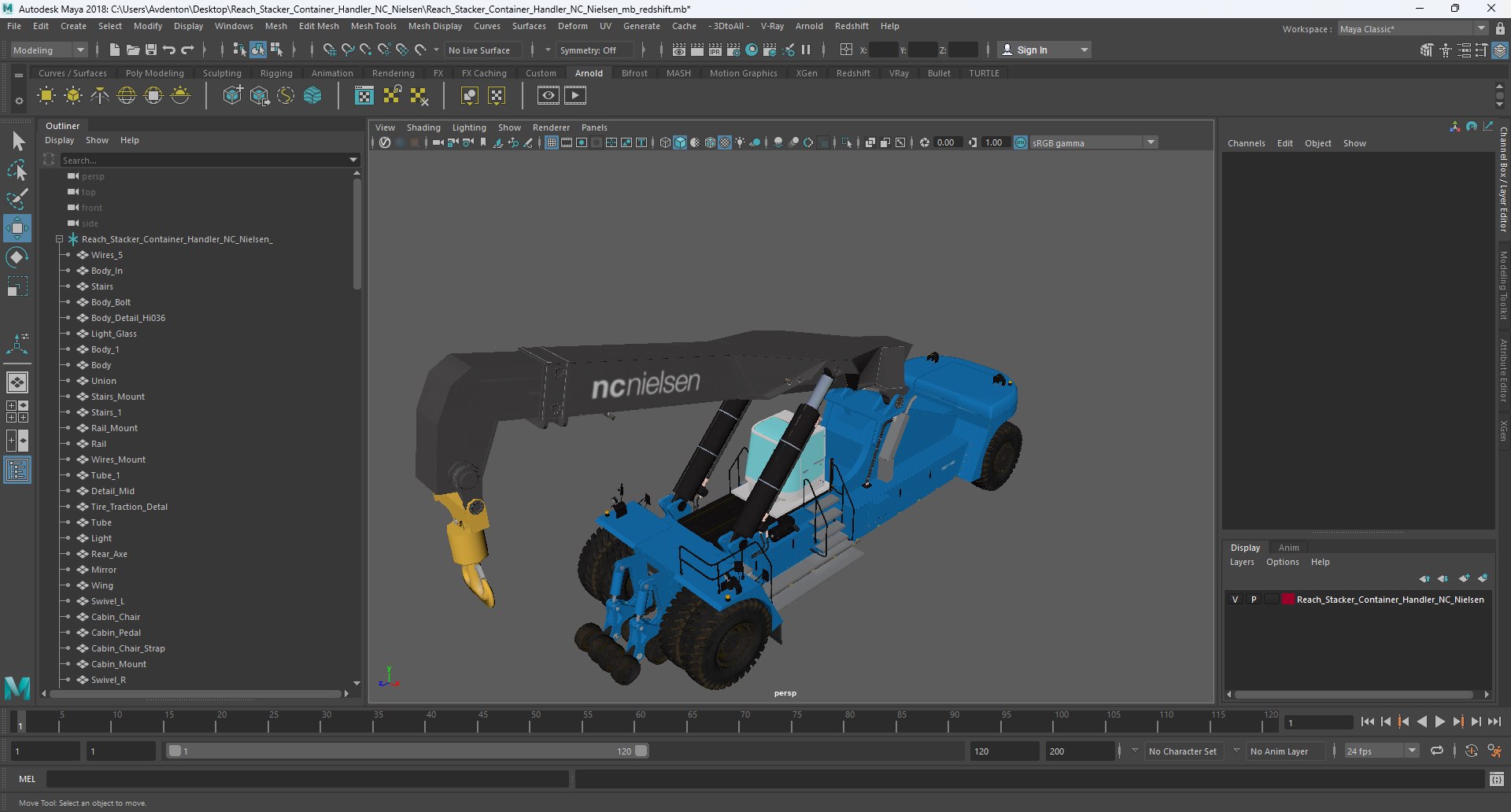Toggle the outliner panel layout button
1511x812 pixels.
pos(17,470)
